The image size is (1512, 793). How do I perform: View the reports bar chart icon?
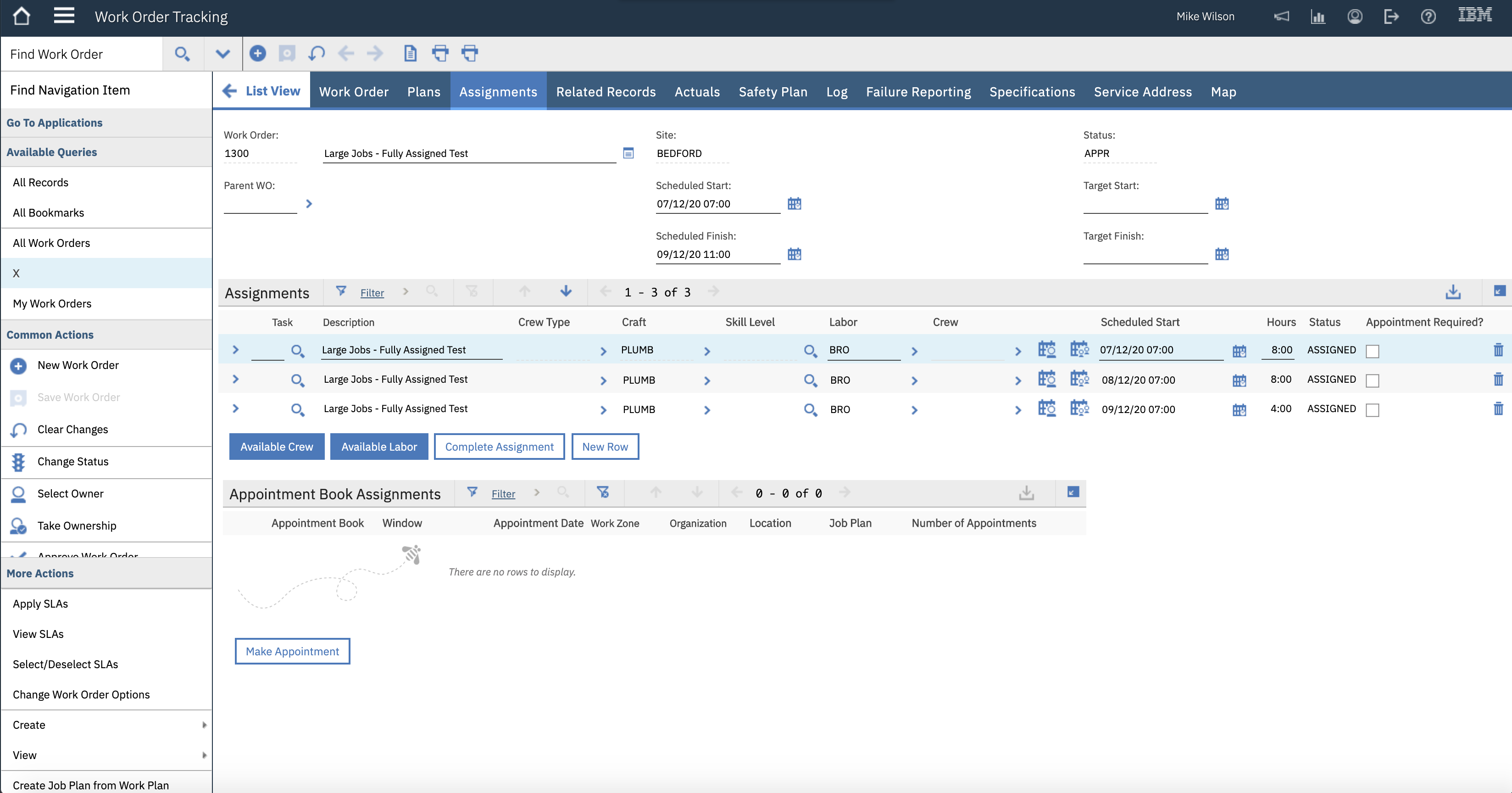pos(1317,17)
